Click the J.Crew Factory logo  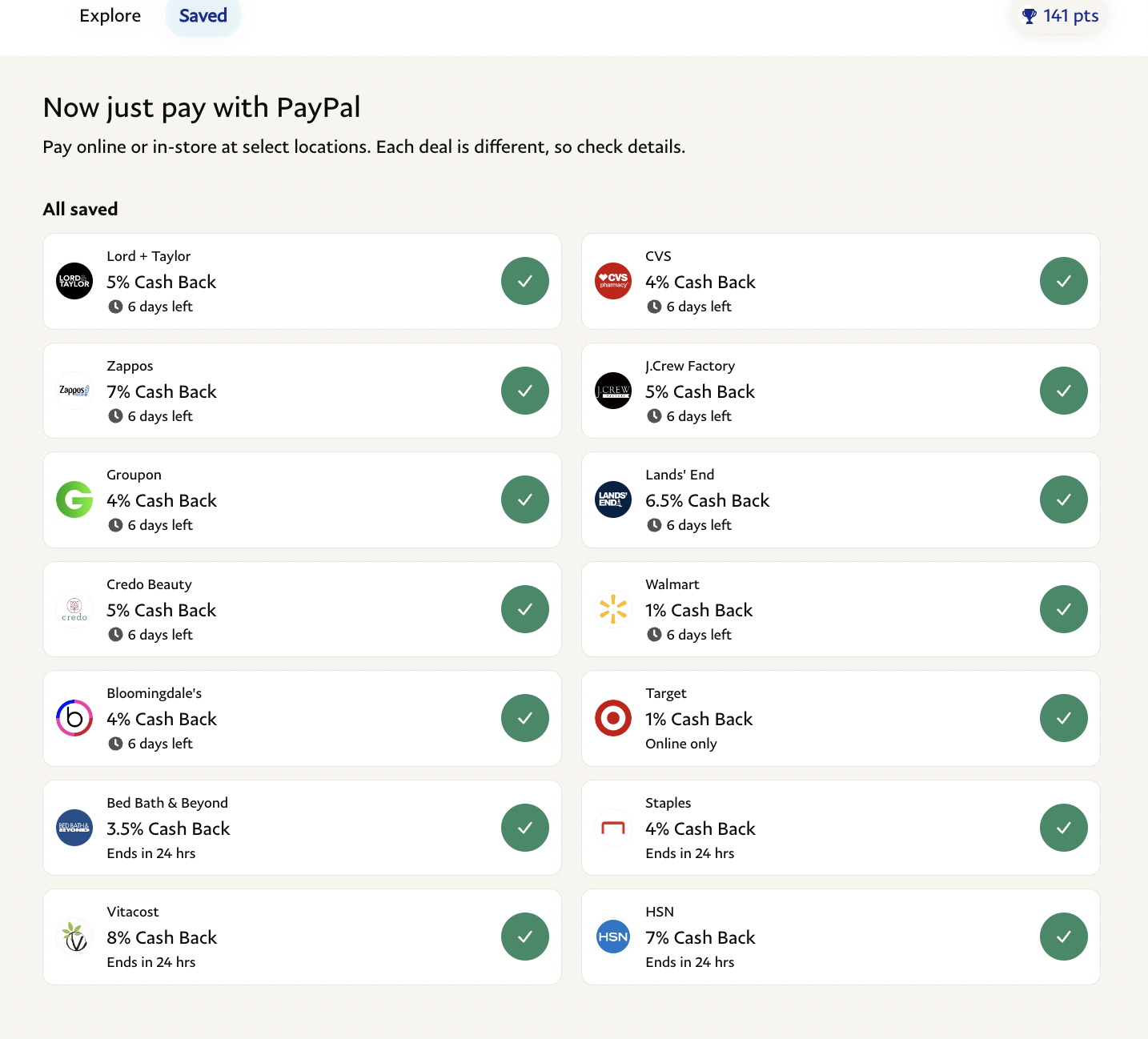[x=613, y=391]
